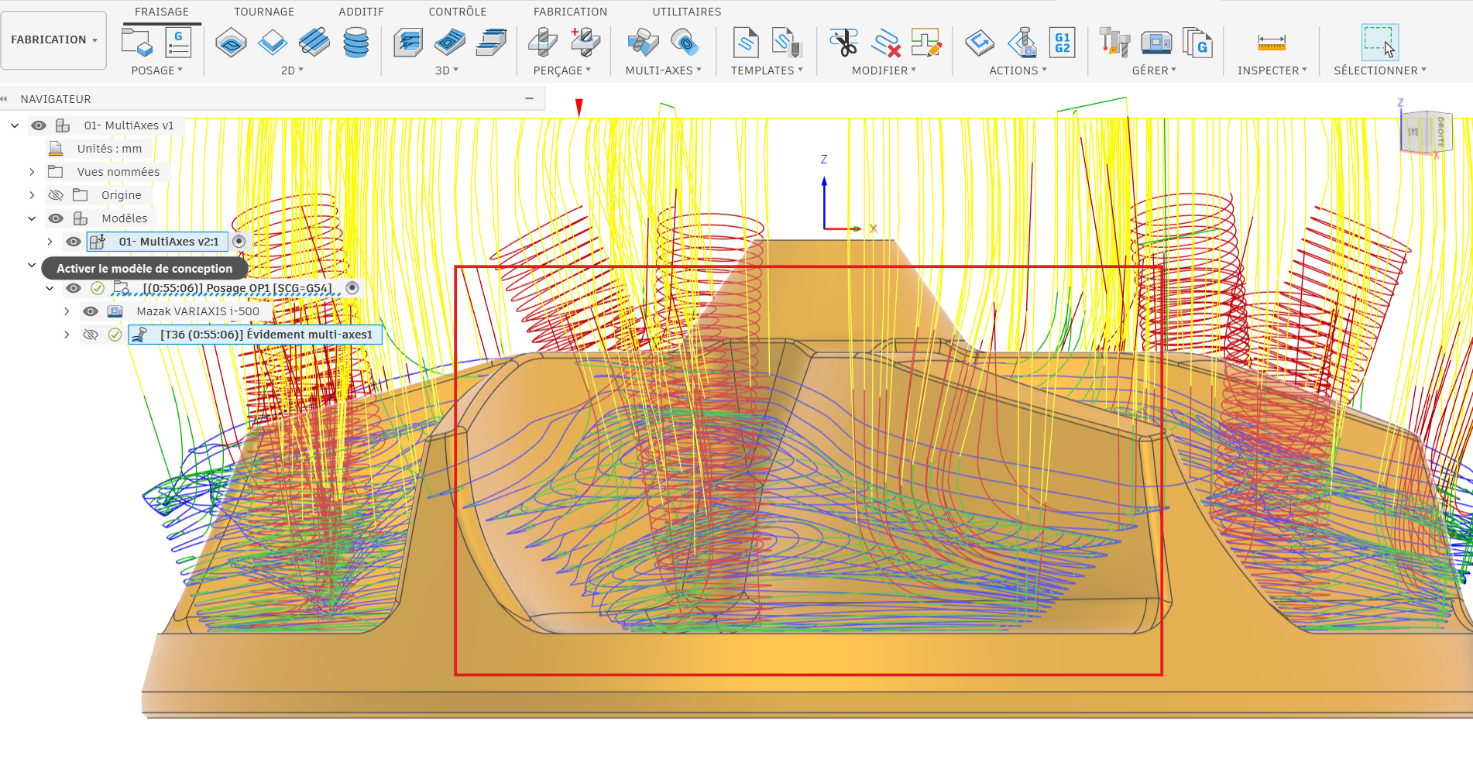1473x759 pixels.
Task: Select the 2D adaptive clearing icon
Action: click(233, 42)
